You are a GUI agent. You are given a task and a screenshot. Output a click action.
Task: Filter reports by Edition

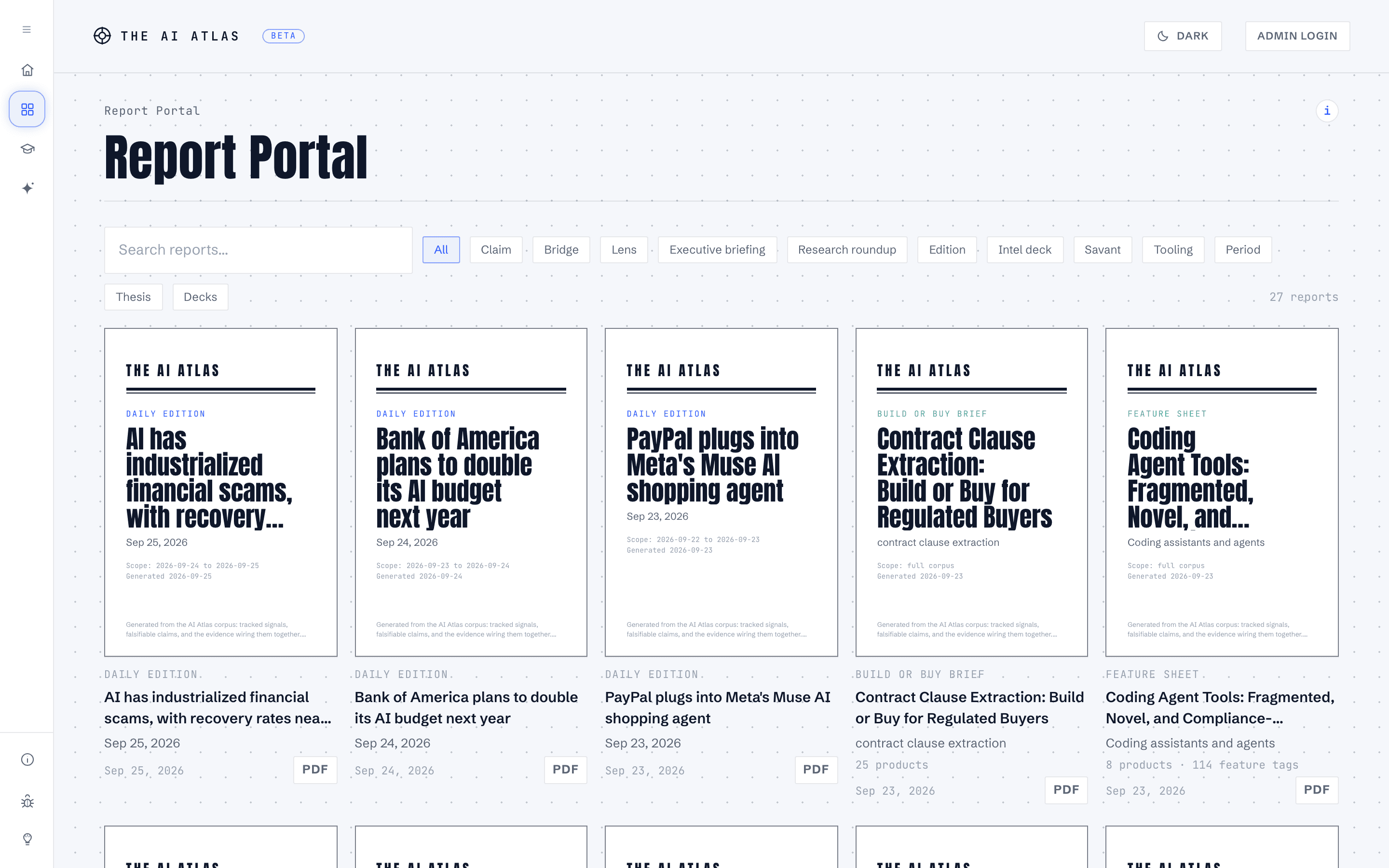click(946, 250)
